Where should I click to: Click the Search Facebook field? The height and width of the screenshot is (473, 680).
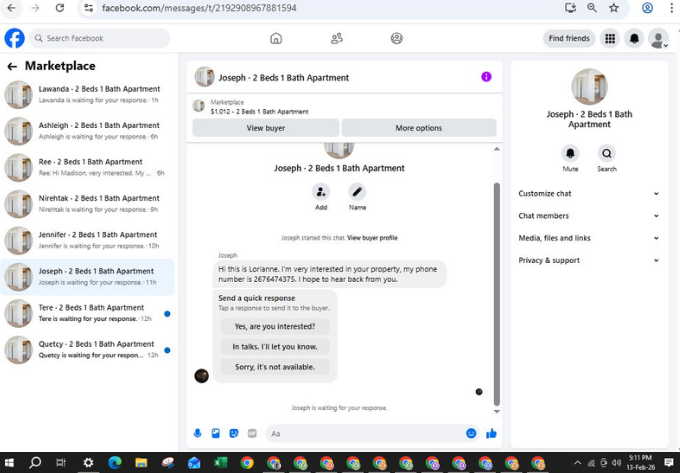tap(100, 38)
